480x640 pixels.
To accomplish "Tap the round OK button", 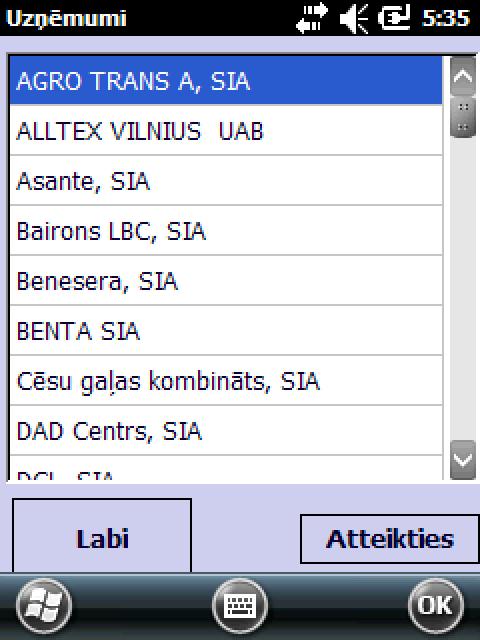I will [x=436, y=605].
